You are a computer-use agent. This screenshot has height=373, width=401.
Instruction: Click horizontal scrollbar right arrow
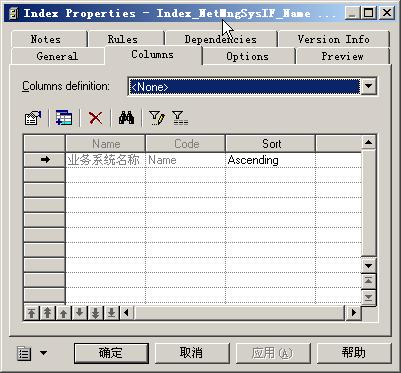pyautogui.click(x=354, y=313)
